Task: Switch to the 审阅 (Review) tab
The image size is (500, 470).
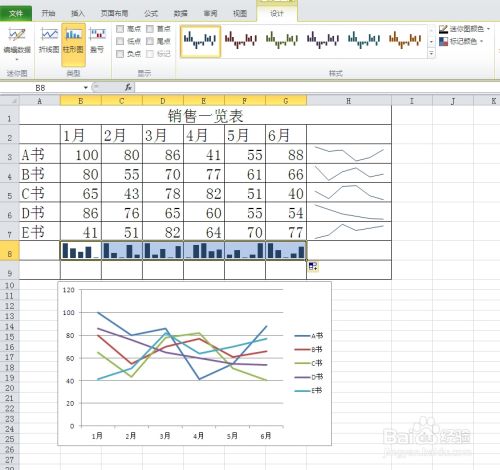Action: tap(210, 13)
